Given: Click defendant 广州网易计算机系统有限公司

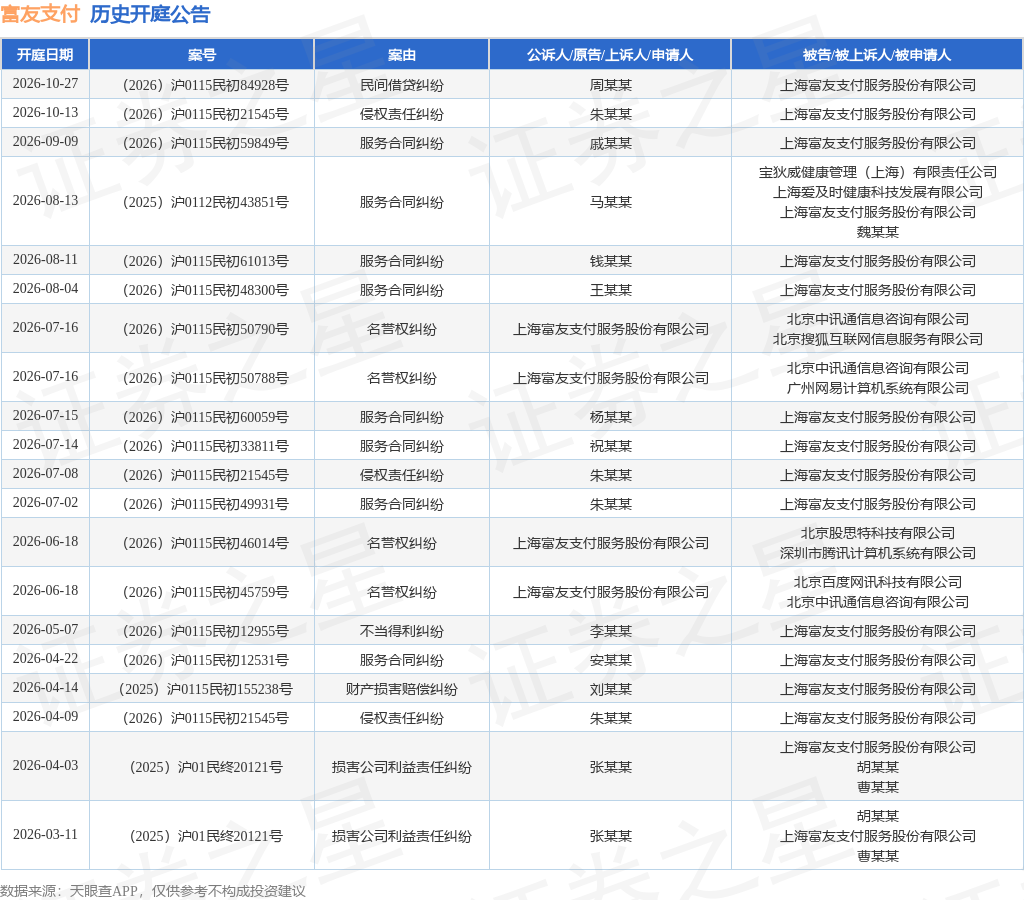Looking at the screenshot, I should coord(878,388).
